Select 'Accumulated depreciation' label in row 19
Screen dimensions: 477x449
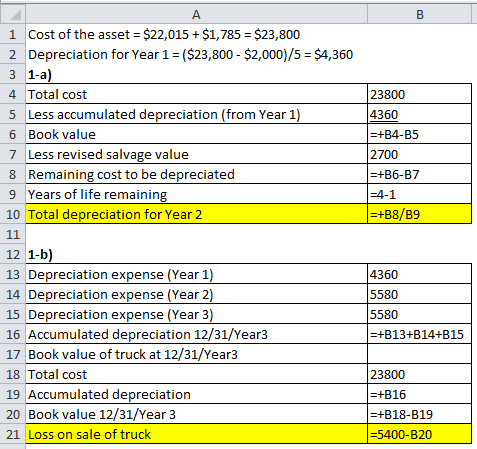coord(196,394)
